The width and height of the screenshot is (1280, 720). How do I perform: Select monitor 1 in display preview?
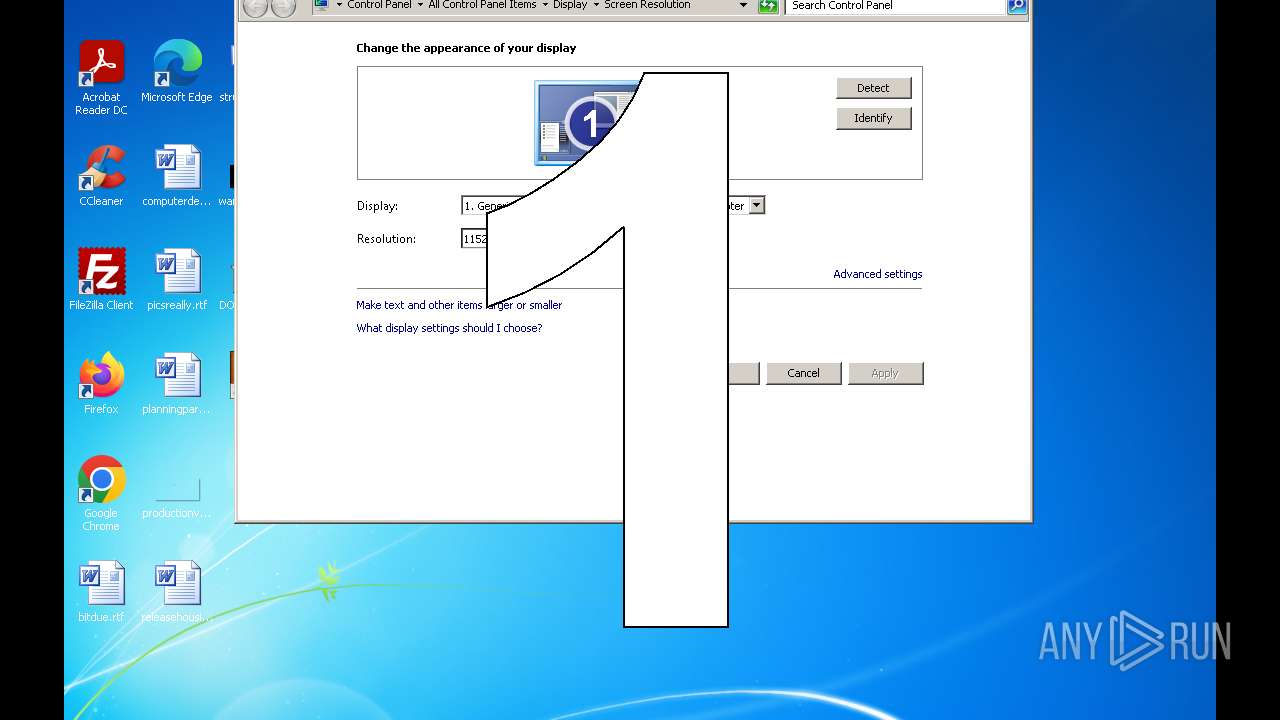pyautogui.click(x=588, y=123)
